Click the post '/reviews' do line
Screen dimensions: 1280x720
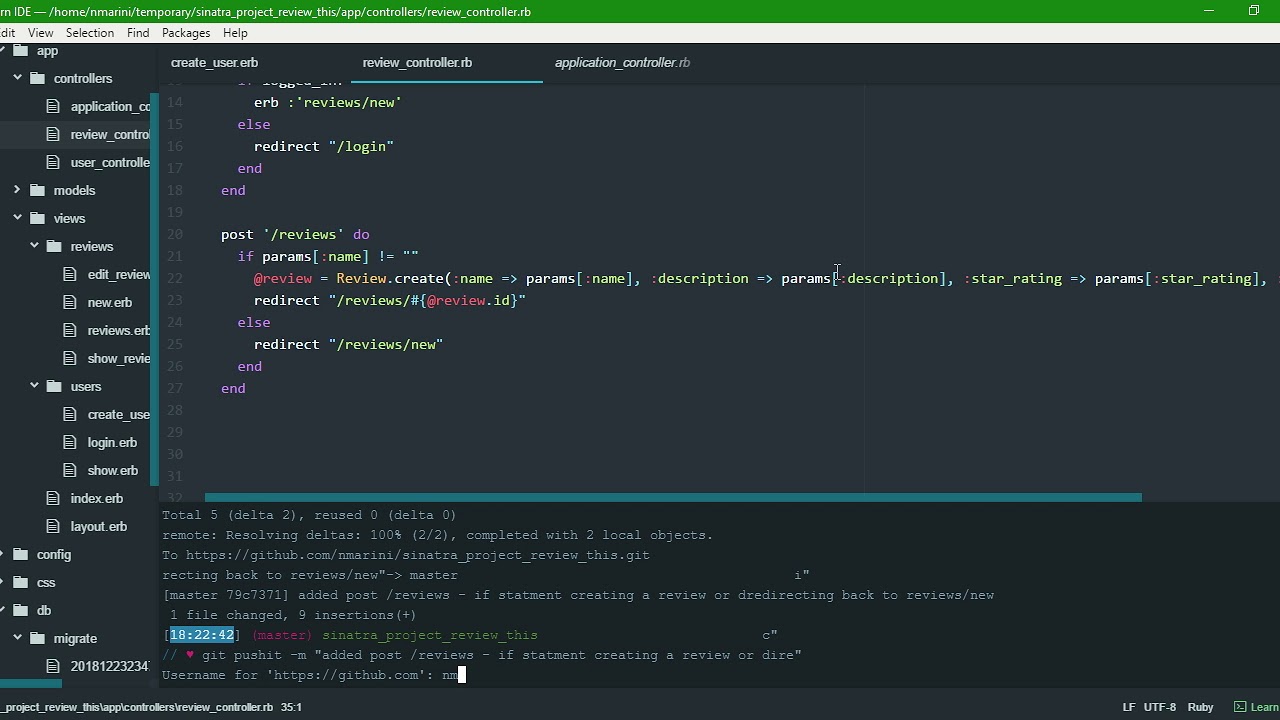pos(295,234)
